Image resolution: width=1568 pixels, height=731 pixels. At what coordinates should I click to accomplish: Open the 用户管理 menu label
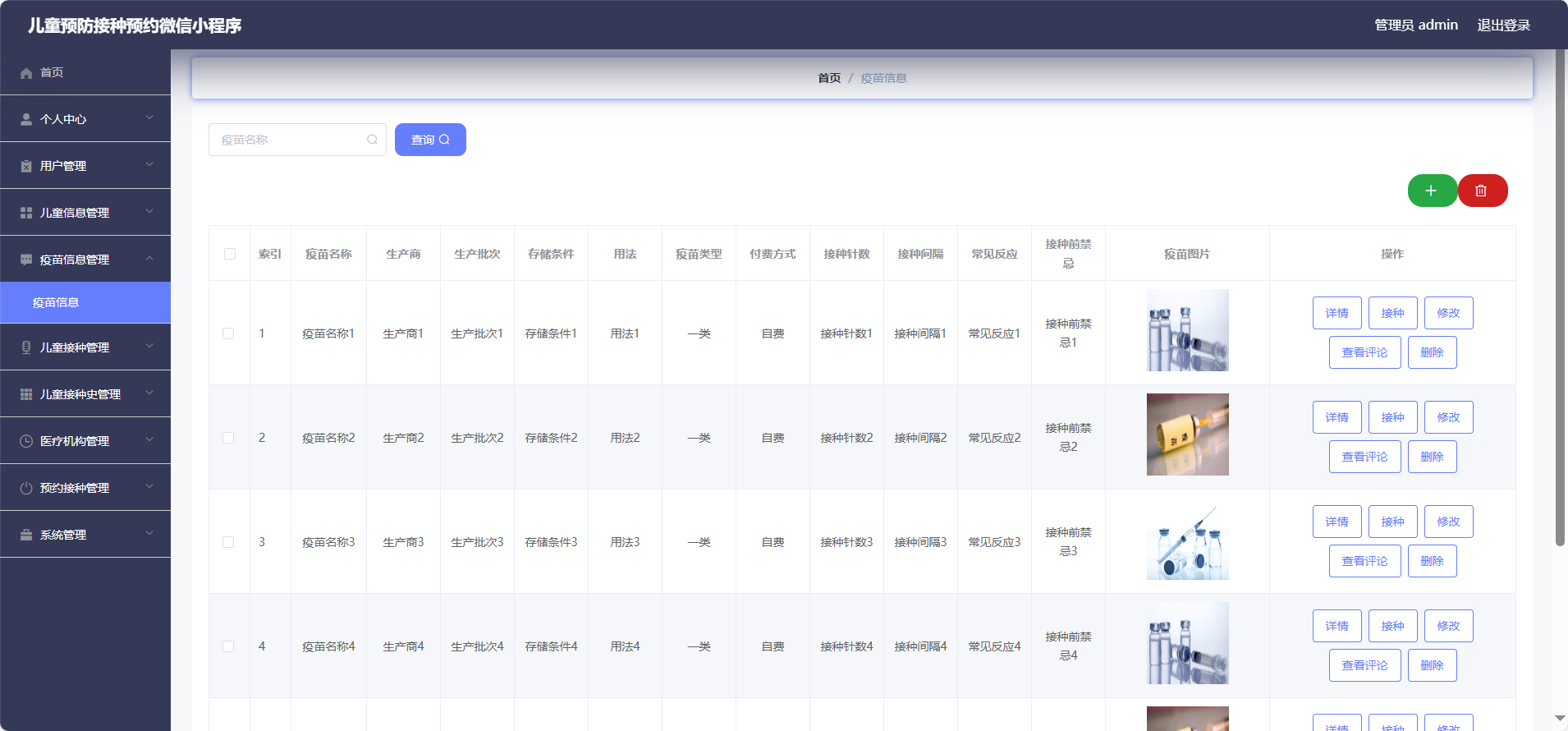(63, 167)
